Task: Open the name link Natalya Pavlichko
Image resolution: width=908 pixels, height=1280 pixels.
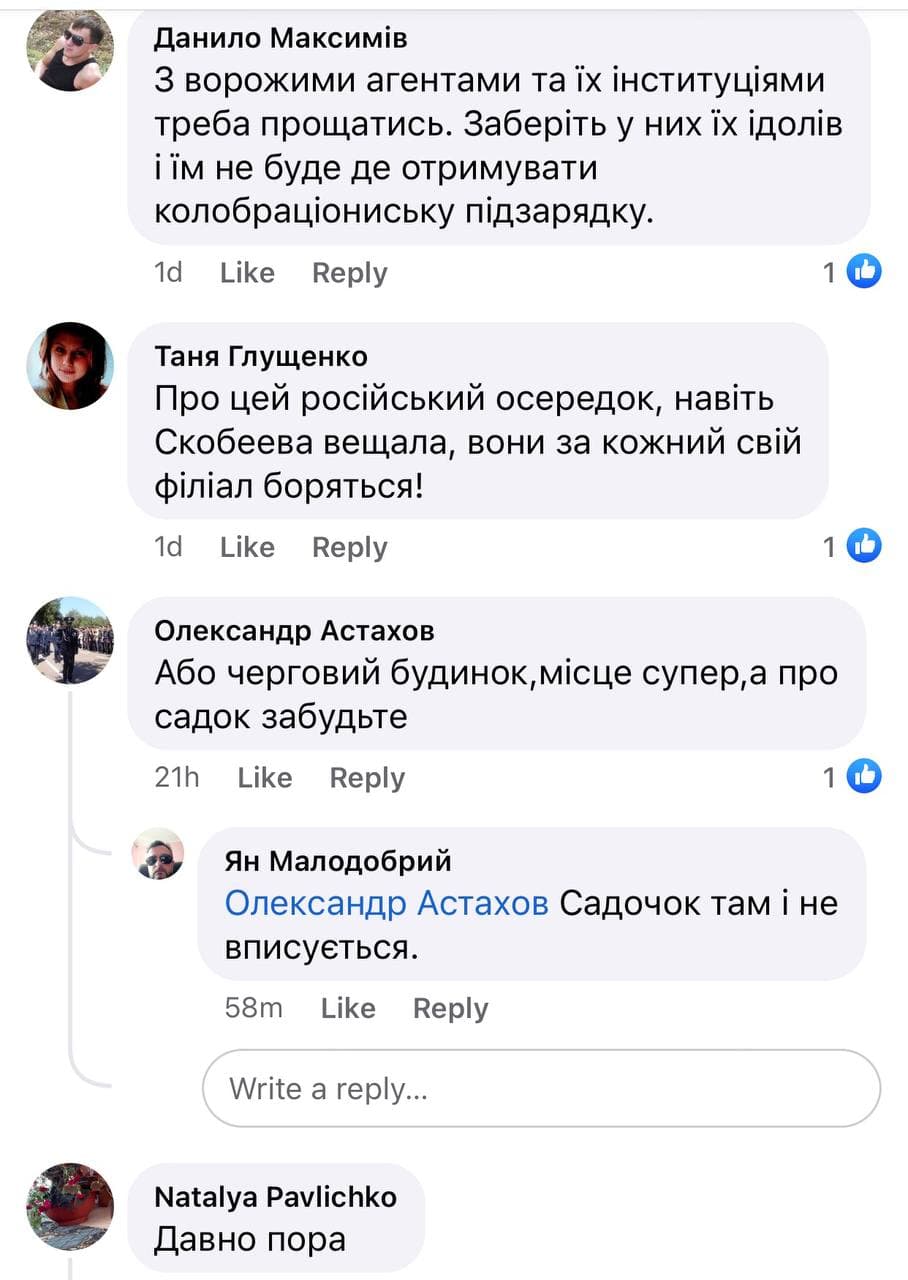Action: [275, 1197]
